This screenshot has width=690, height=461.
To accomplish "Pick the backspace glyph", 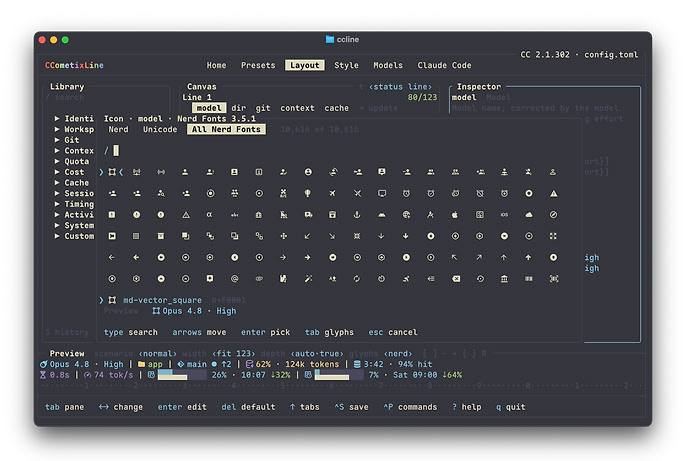I will (x=456, y=278).
